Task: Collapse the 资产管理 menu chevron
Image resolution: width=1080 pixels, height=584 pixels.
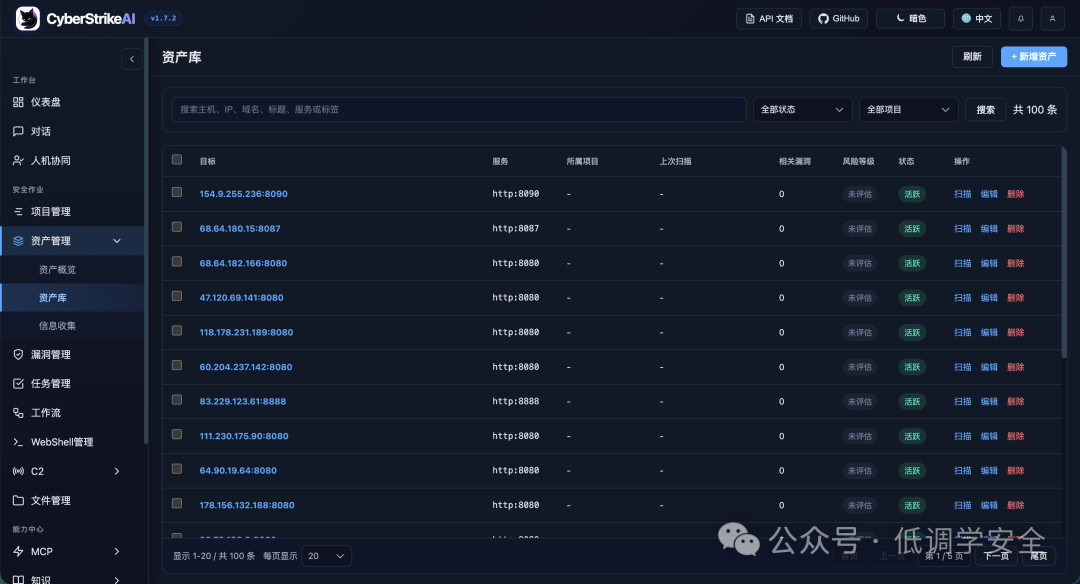Action: pos(117,241)
